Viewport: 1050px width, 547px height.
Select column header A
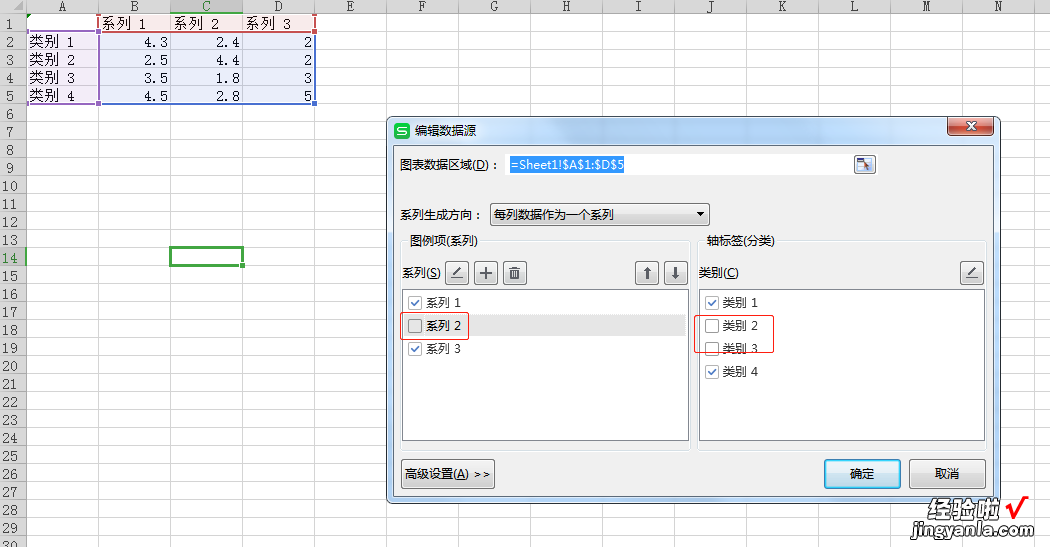click(62, 7)
